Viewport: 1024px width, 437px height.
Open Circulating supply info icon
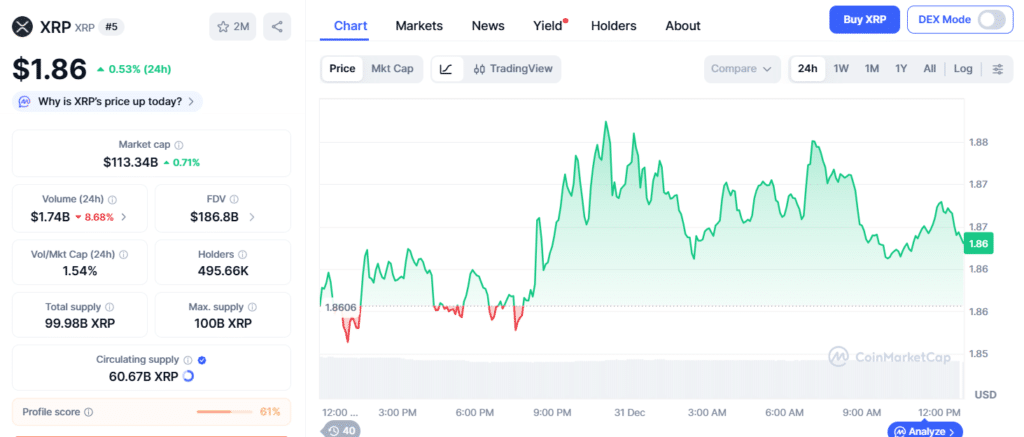tap(188, 360)
